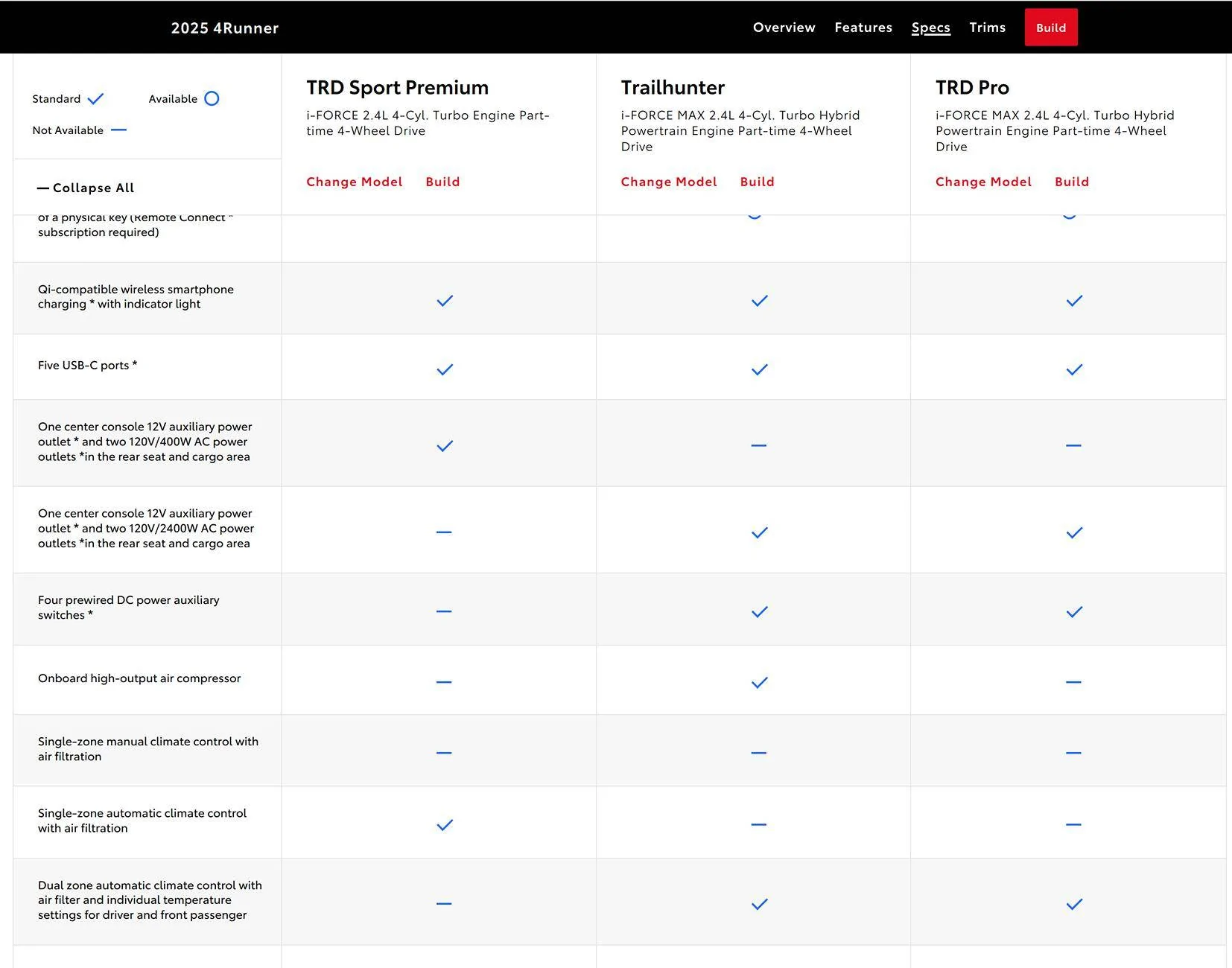Click Trailhunter onboard air compressor checkmark
Screen dimensions: 1232x968
point(759,682)
